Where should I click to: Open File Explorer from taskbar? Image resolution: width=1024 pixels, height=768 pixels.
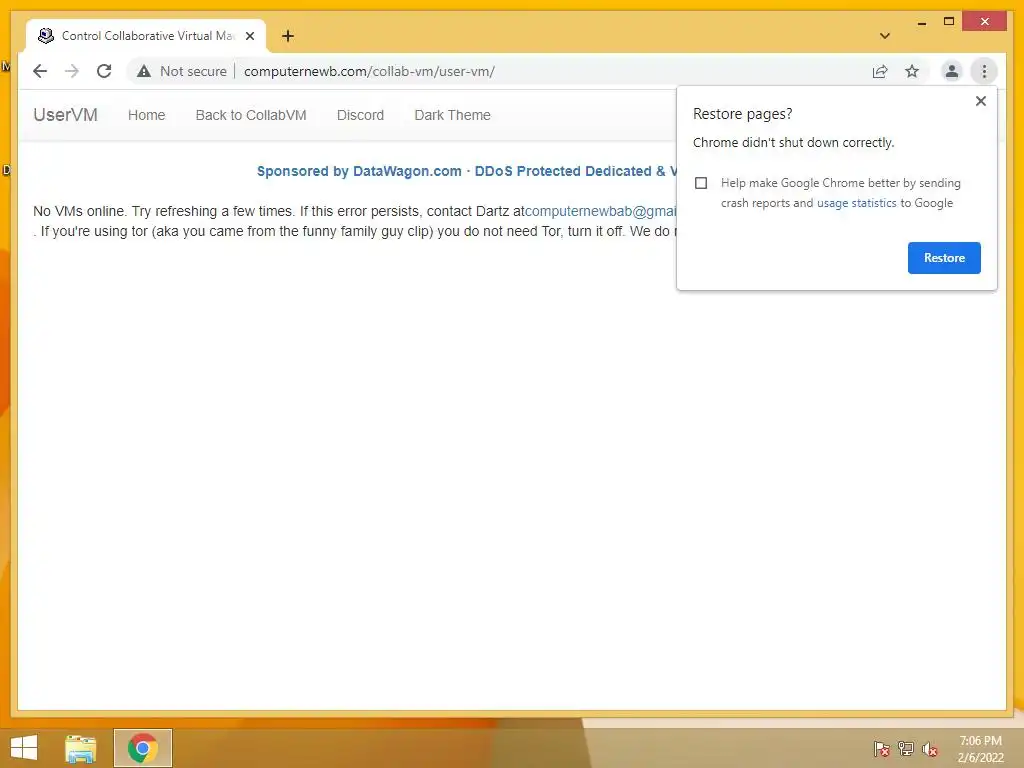80,748
